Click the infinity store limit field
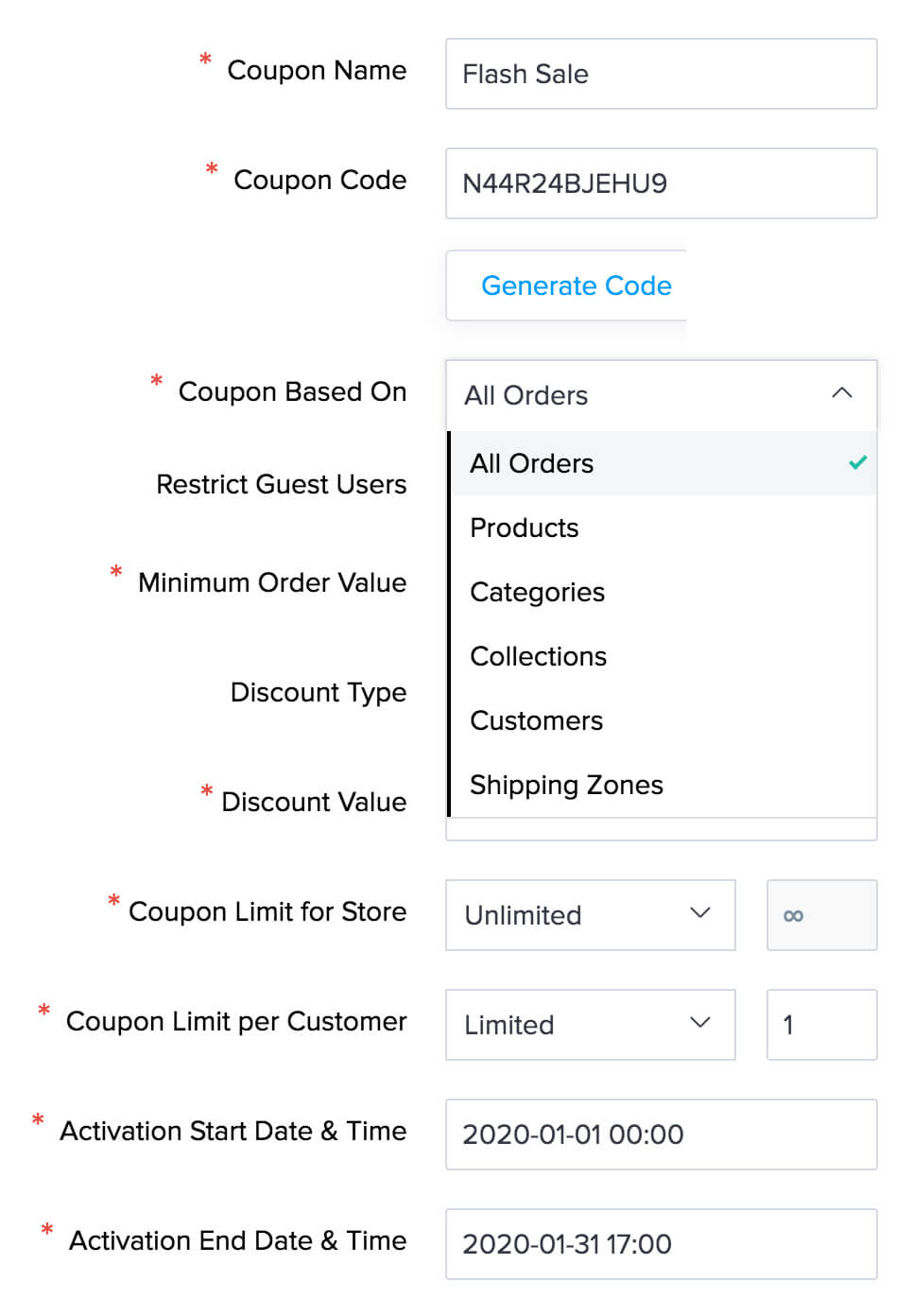The height and width of the screenshot is (1316, 913). pos(821,915)
